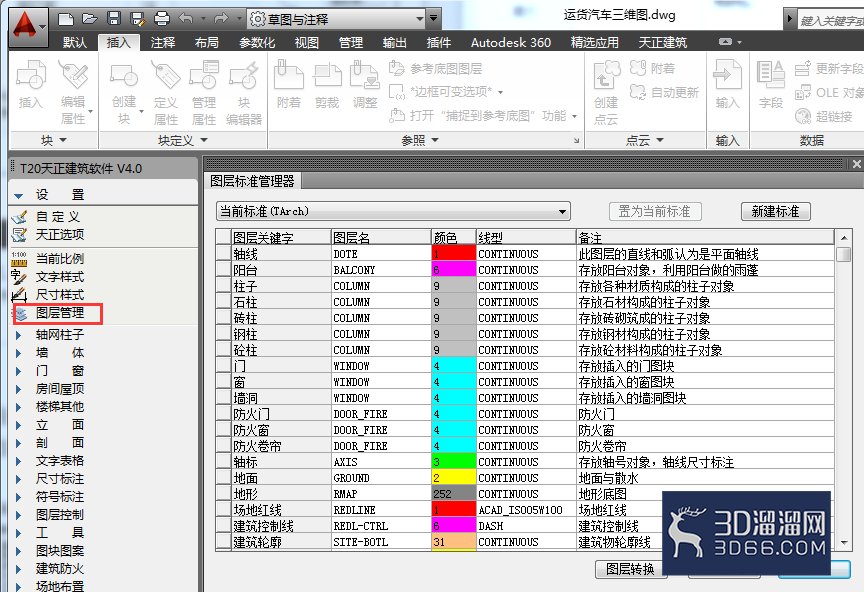Click the yellow color swatch for 地面 layer
Screen dimensions: 864x592
[x=453, y=477]
